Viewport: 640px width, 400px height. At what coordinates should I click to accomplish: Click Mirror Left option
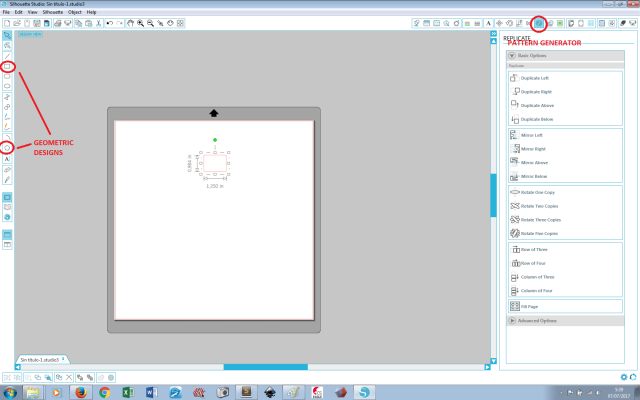pos(565,135)
